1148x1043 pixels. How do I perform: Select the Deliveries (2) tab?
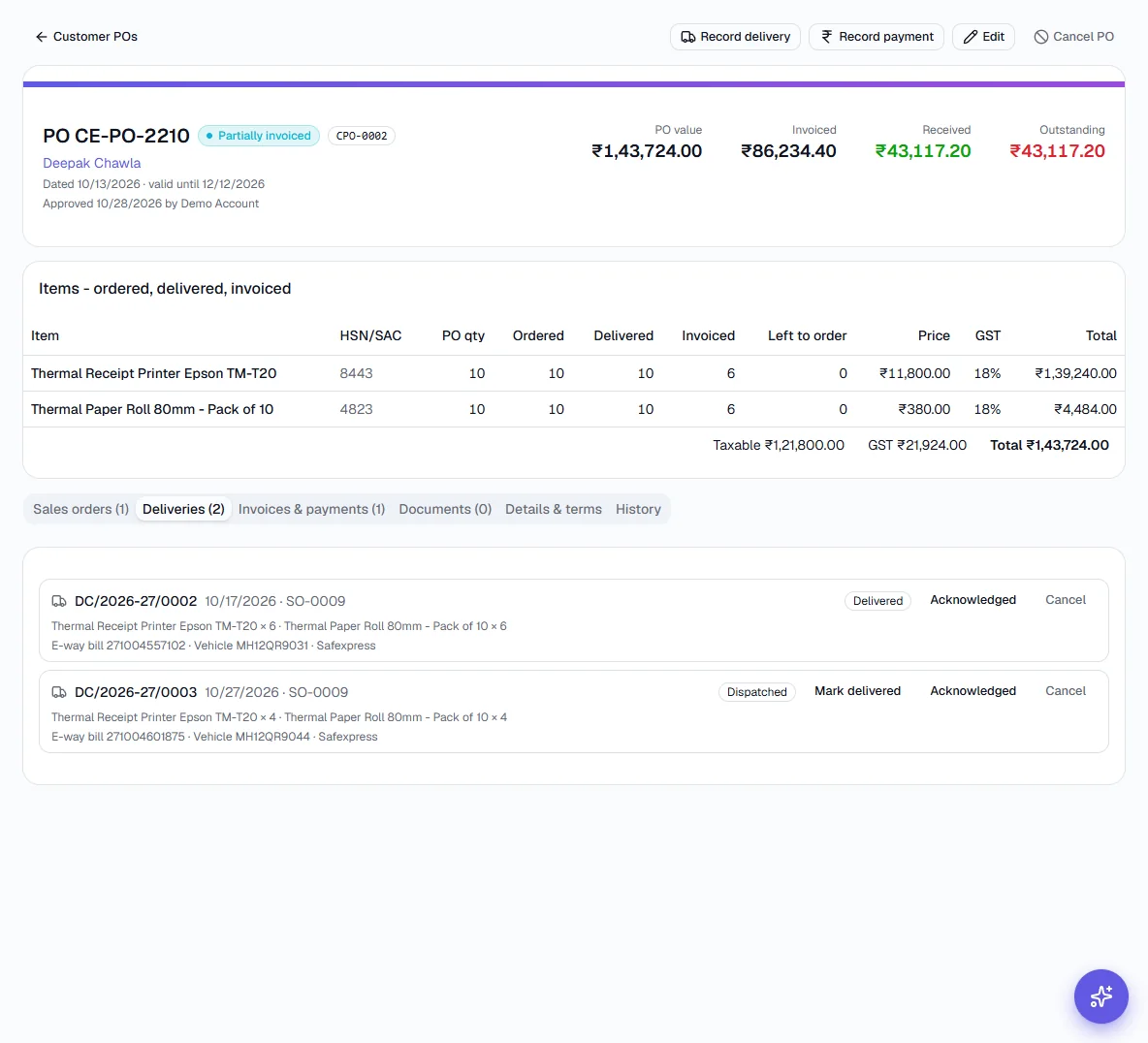click(x=183, y=510)
